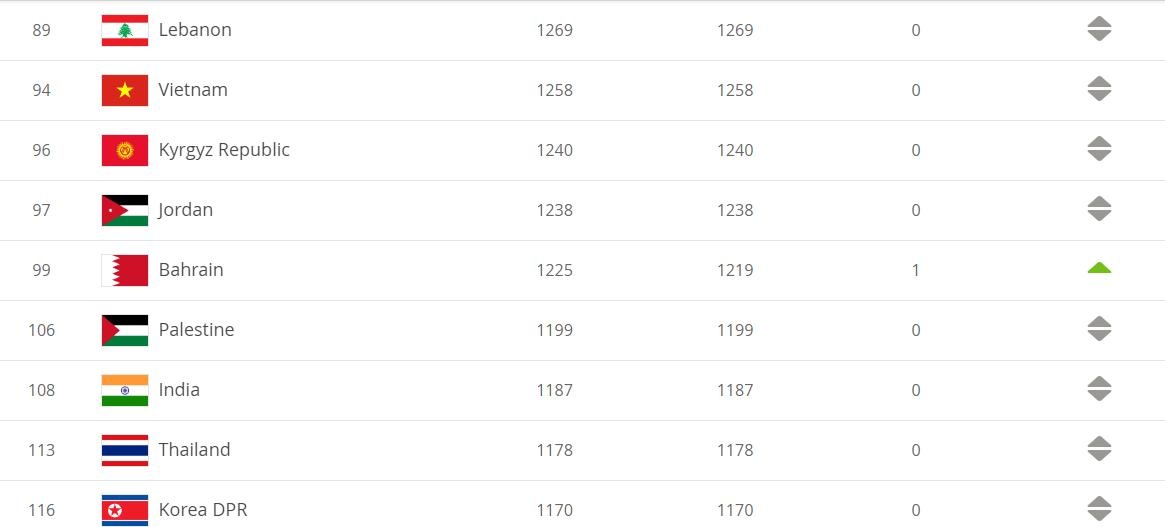Click Bahrain's green up-arrow rank indicator
The width and height of the screenshot is (1165, 527).
pyautogui.click(x=1099, y=268)
